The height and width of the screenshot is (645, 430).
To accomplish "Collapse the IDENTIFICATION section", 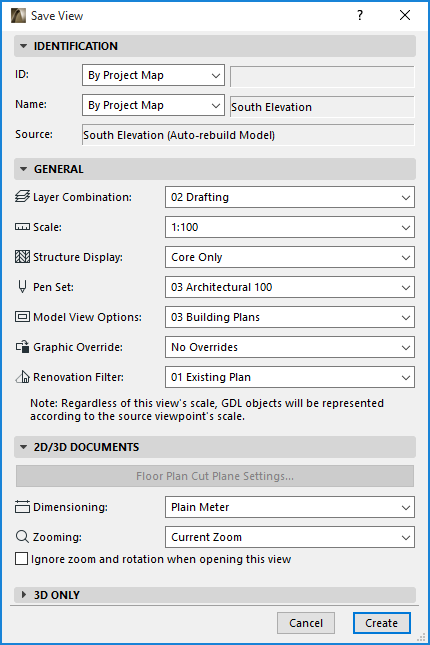I will (215, 46).
